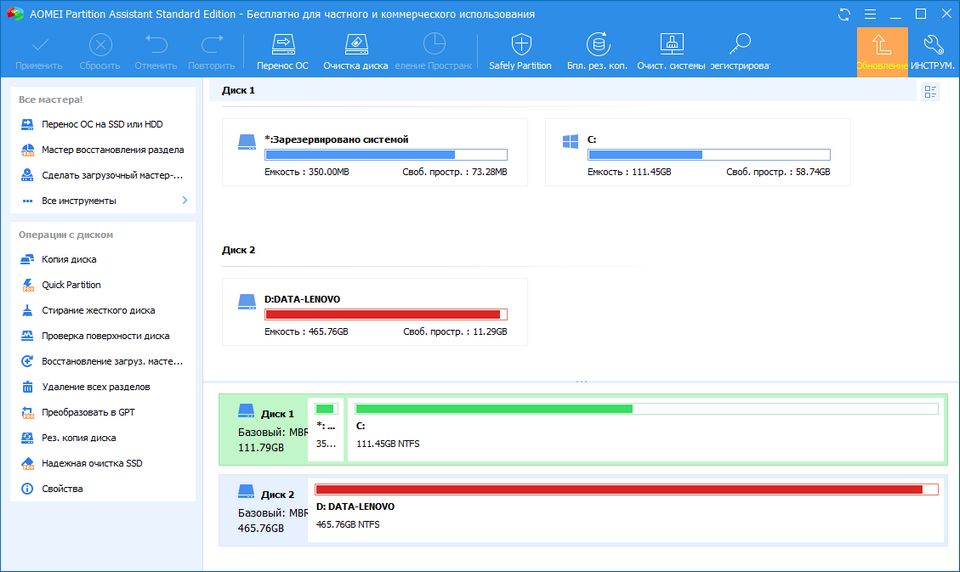Click the Диск 1 heading in upper pane

click(x=238, y=91)
